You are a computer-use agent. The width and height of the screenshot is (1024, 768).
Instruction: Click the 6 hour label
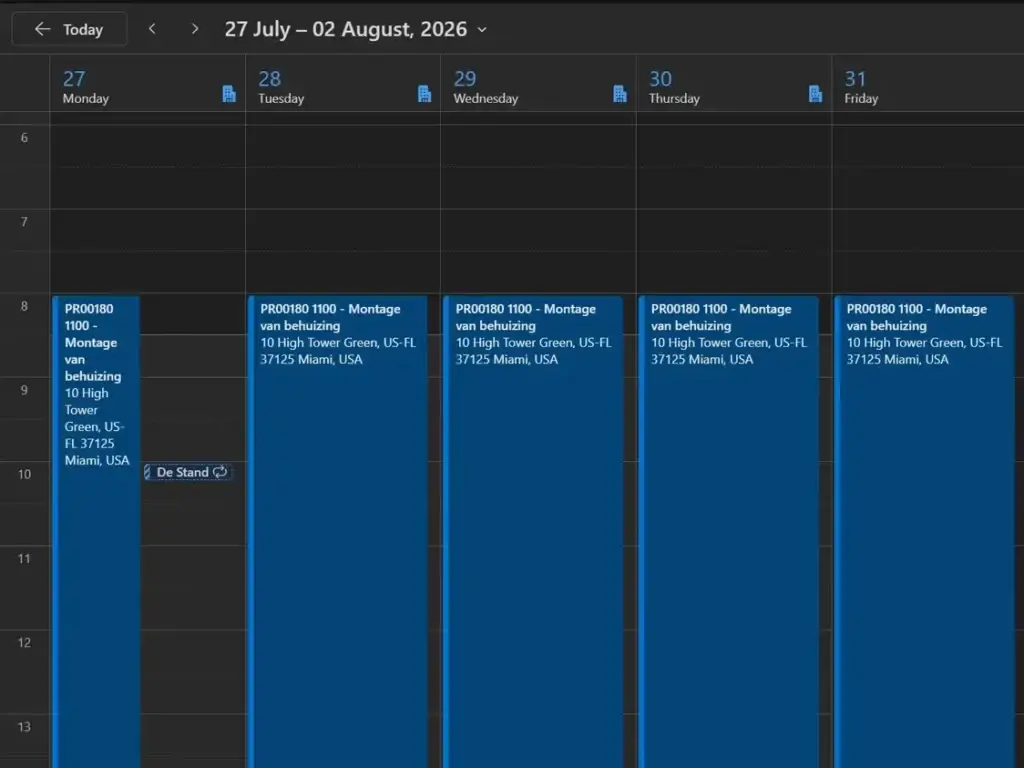click(24, 138)
